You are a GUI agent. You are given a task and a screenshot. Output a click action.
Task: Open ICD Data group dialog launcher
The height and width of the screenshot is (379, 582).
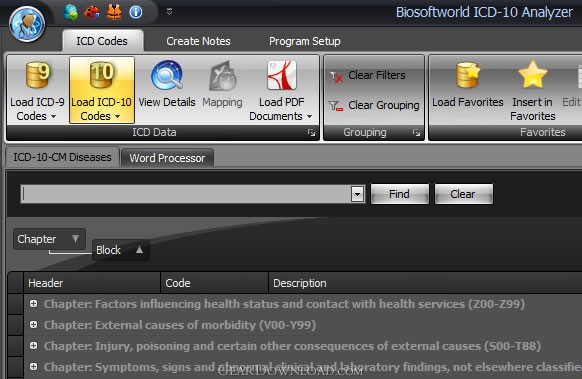[311, 133]
